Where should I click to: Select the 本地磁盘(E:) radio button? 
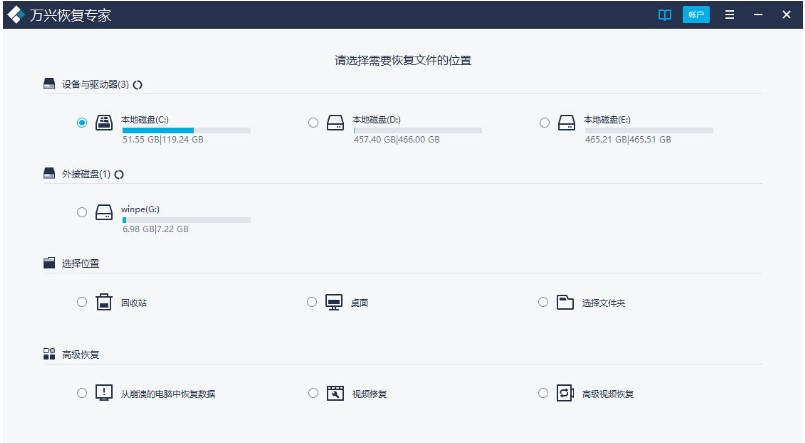(x=544, y=123)
